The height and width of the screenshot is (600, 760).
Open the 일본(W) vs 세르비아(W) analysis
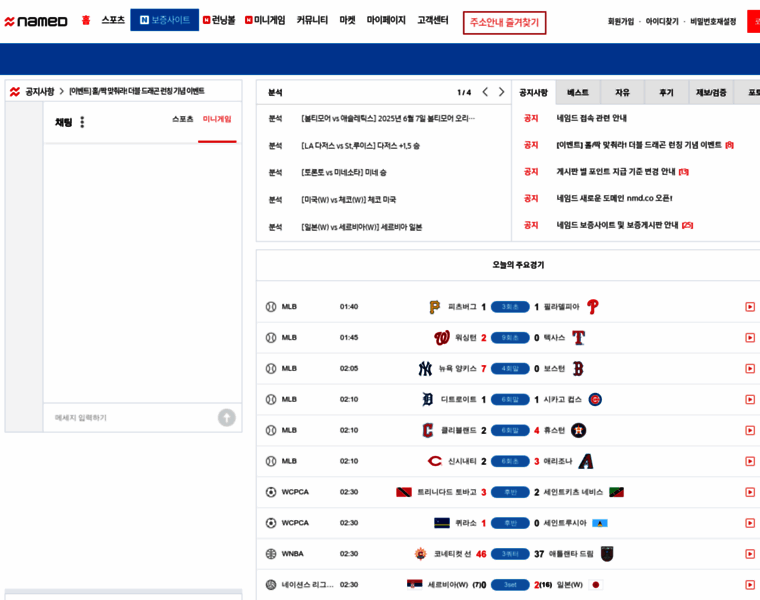[362, 227]
